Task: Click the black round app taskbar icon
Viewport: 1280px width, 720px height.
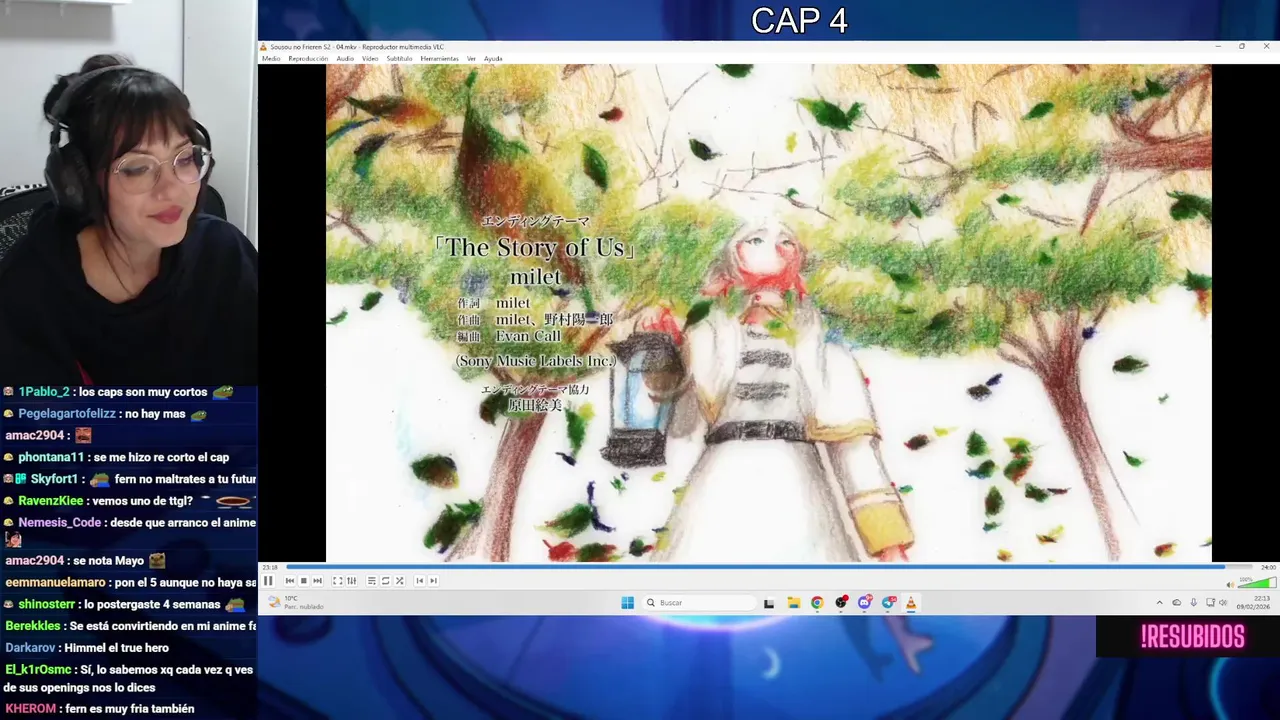Action: [x=841, y=603]
